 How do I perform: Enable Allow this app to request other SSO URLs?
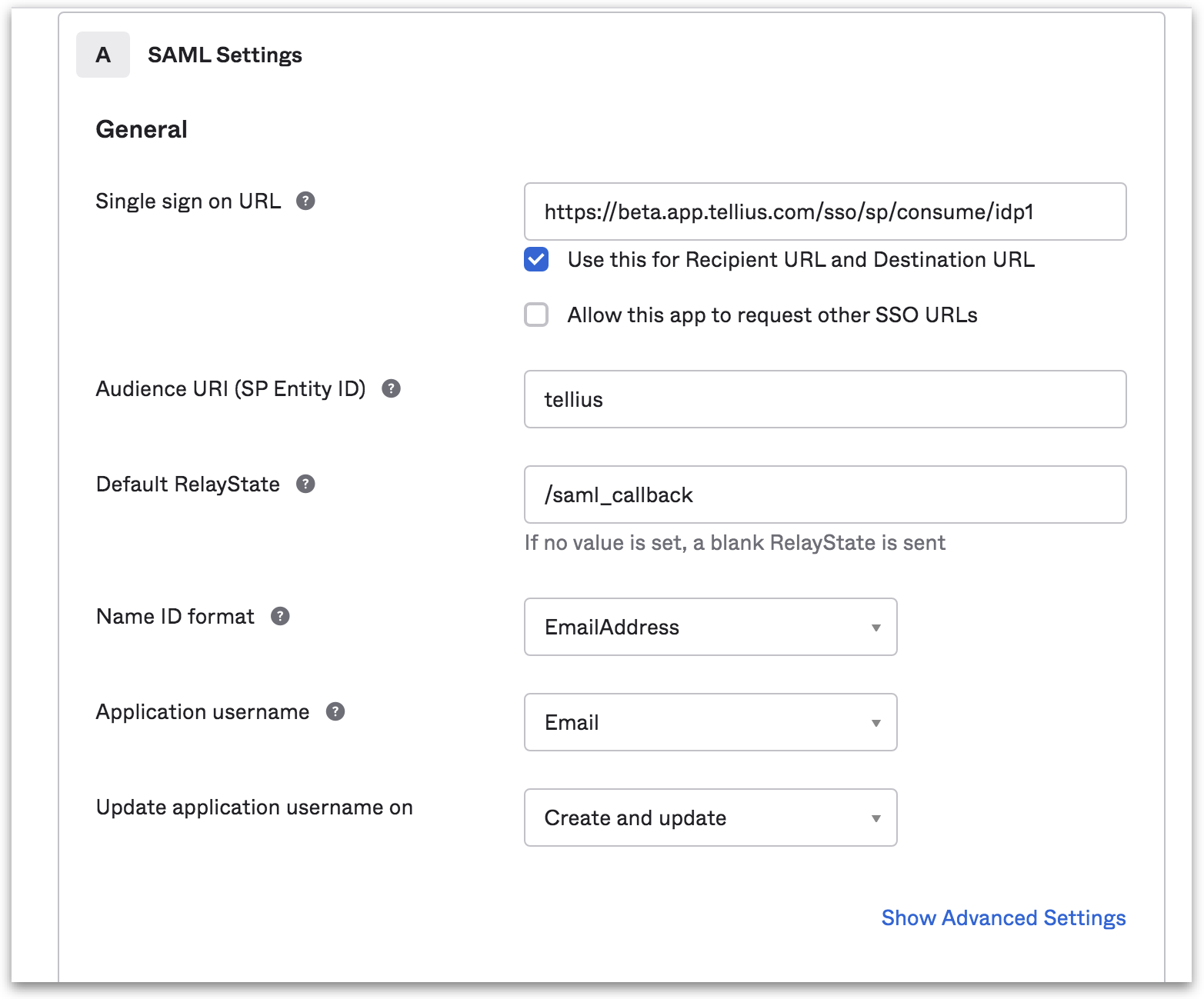(536, 315)
